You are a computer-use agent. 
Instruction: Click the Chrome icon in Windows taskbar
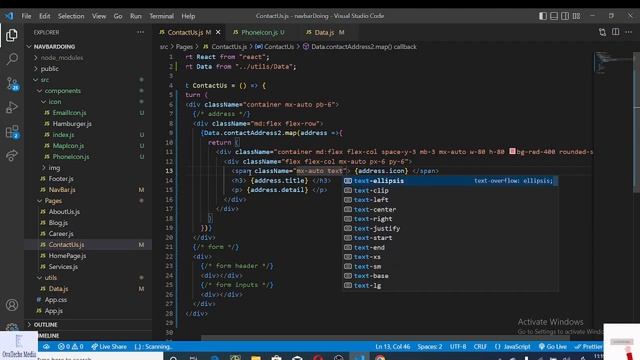coord(380,357)
